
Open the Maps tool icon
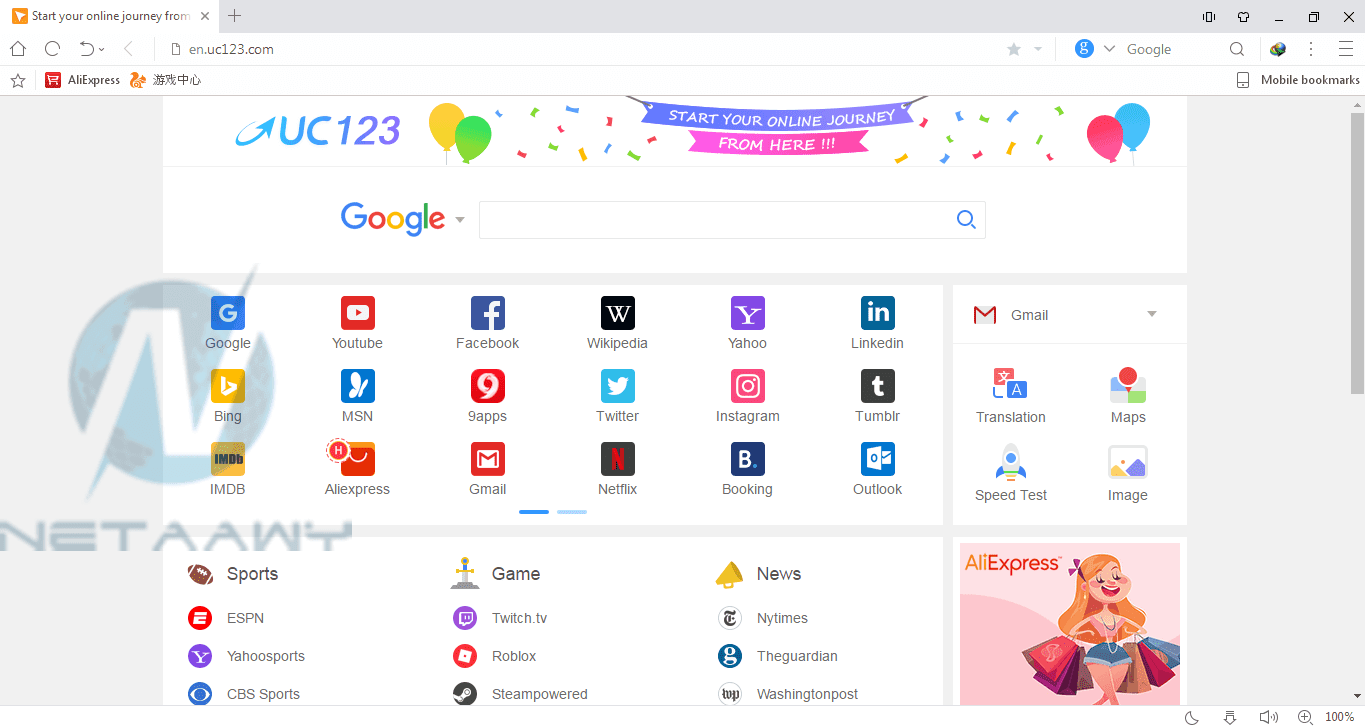click(1128, 384)
